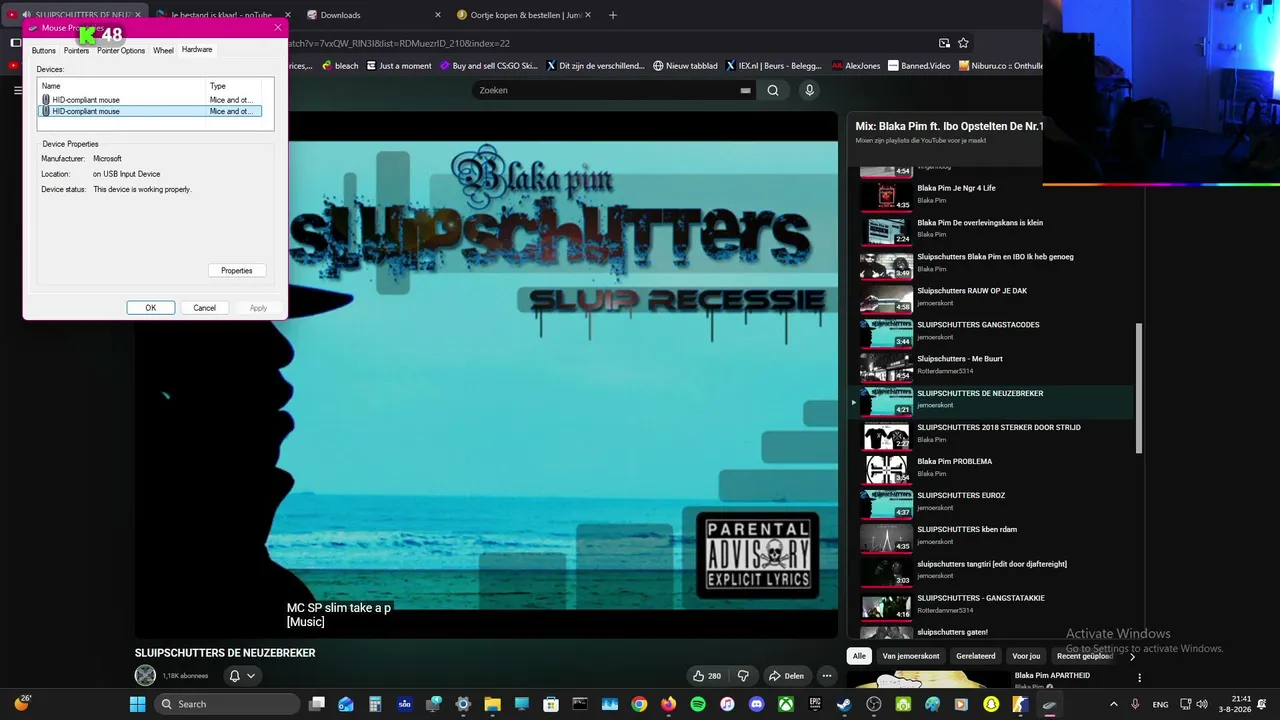The image size is (1280, 720).
Task: Select the Van jemoerskont filter chip
Action: tap(911, 656)
